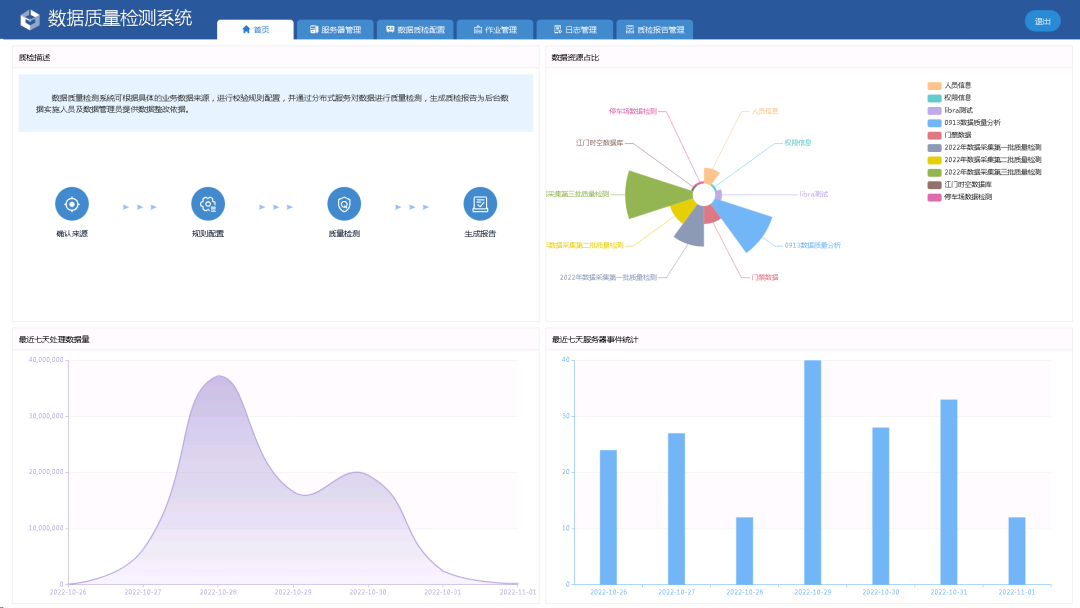The image size is (1080, 608).
Task: Click the 退出 logout button
Action: coord(1042,21)
